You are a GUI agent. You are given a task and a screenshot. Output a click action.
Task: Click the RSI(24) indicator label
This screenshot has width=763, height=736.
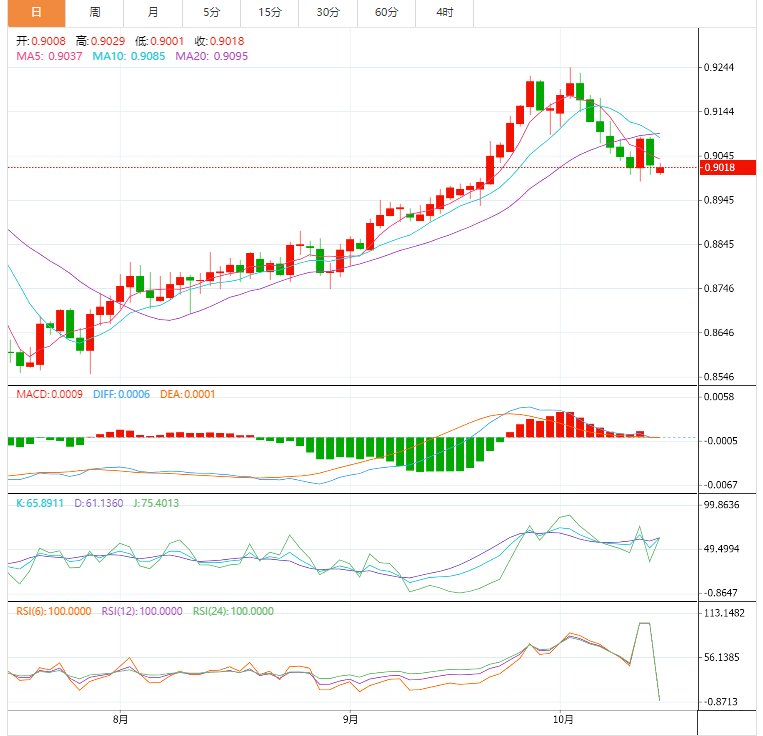[232, 611]
